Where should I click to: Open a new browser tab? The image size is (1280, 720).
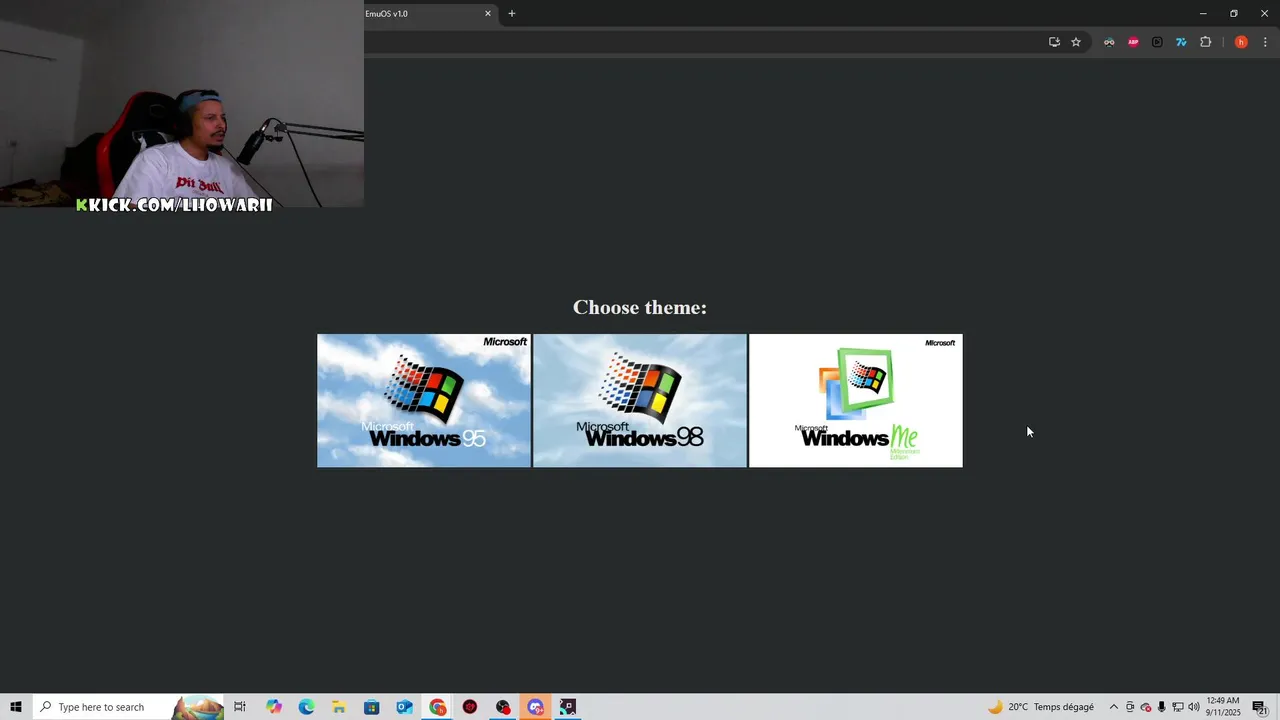[512, 14]
